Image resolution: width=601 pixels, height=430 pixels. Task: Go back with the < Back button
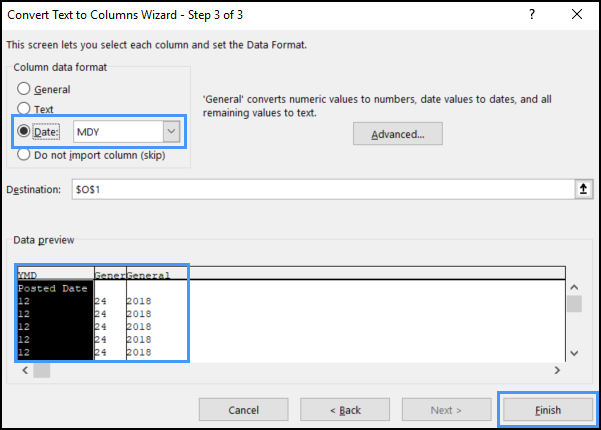coord(345,410)
